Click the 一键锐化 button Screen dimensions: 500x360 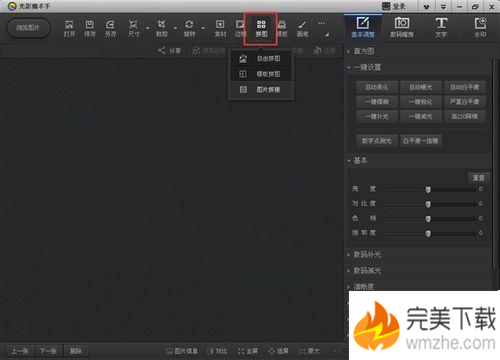tap(421, 102)
